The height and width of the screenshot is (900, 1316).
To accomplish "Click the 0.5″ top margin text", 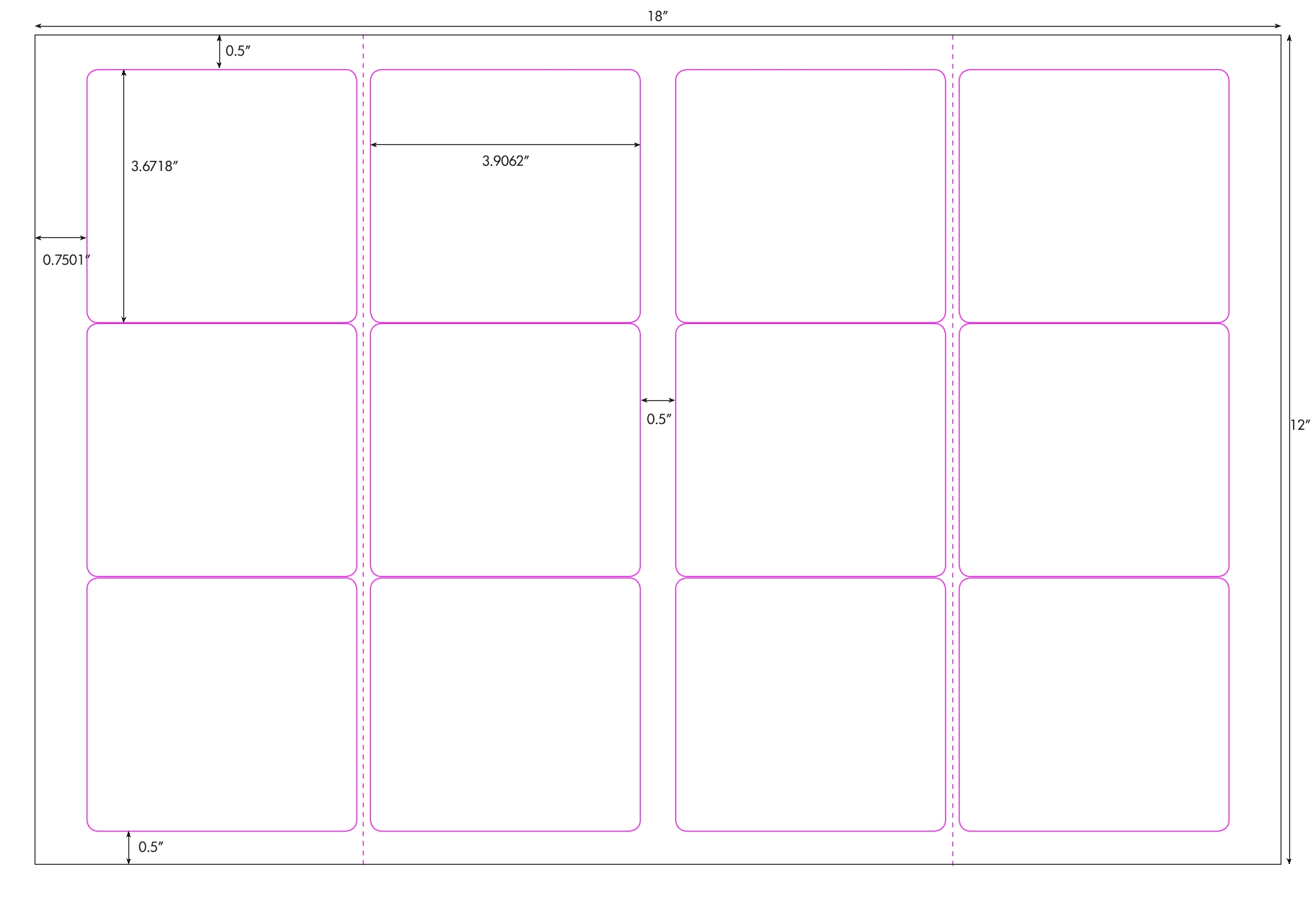I will point(238,51).
